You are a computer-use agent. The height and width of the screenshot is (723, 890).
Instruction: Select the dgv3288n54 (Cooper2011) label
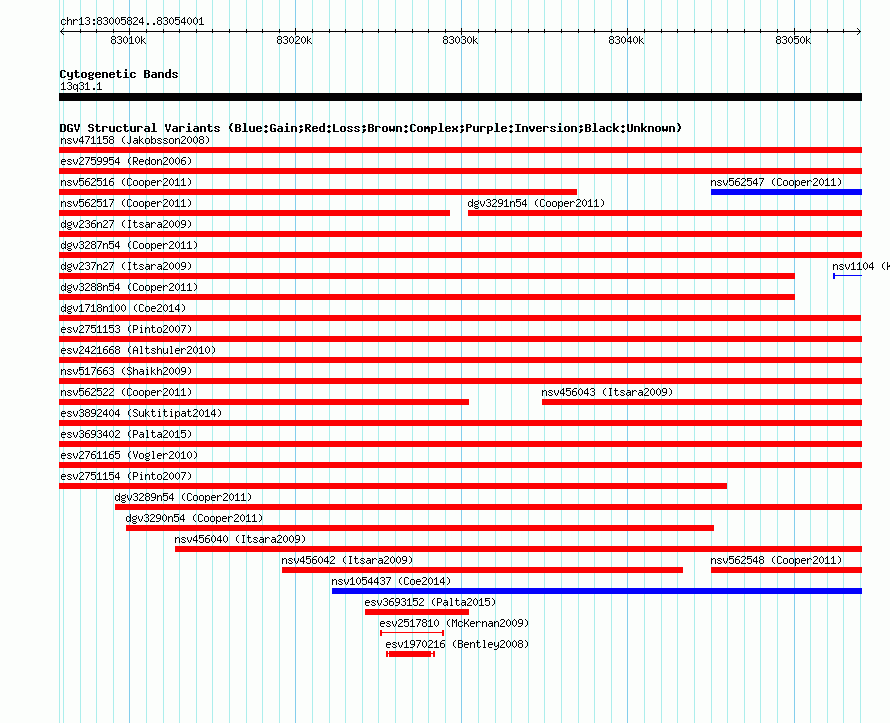[x=129, y=287]
